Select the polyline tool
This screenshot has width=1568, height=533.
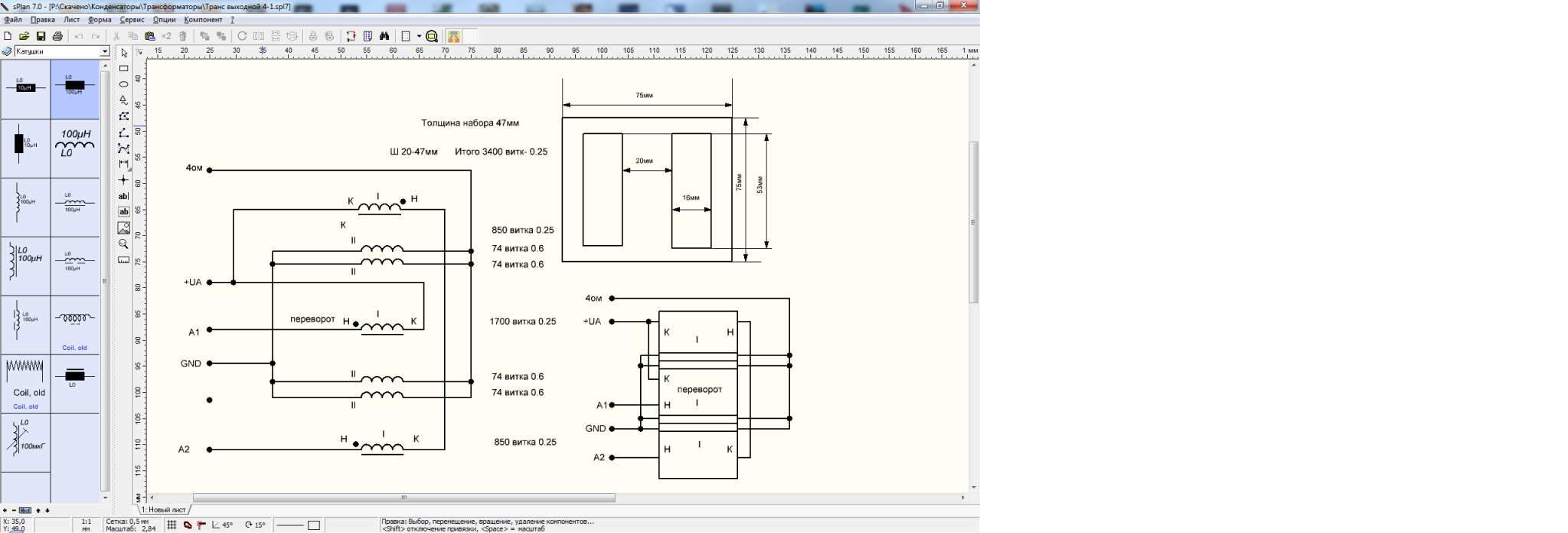tap(124, 132)
